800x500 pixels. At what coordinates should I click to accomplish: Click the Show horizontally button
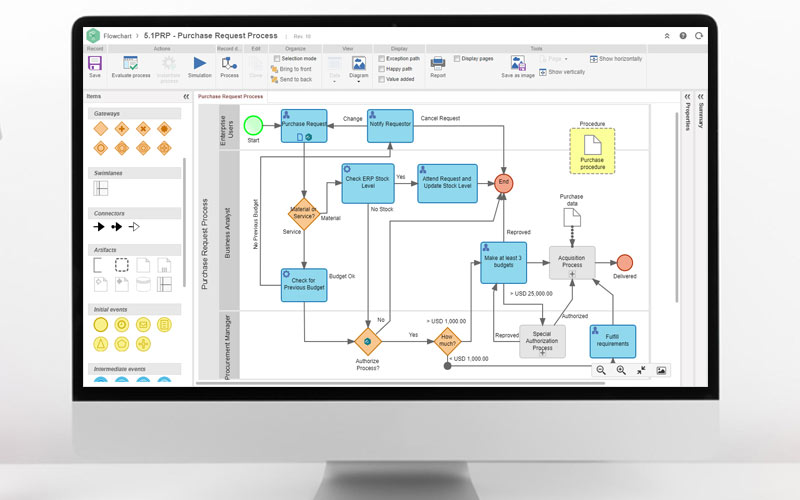click(x=616, y=59)
